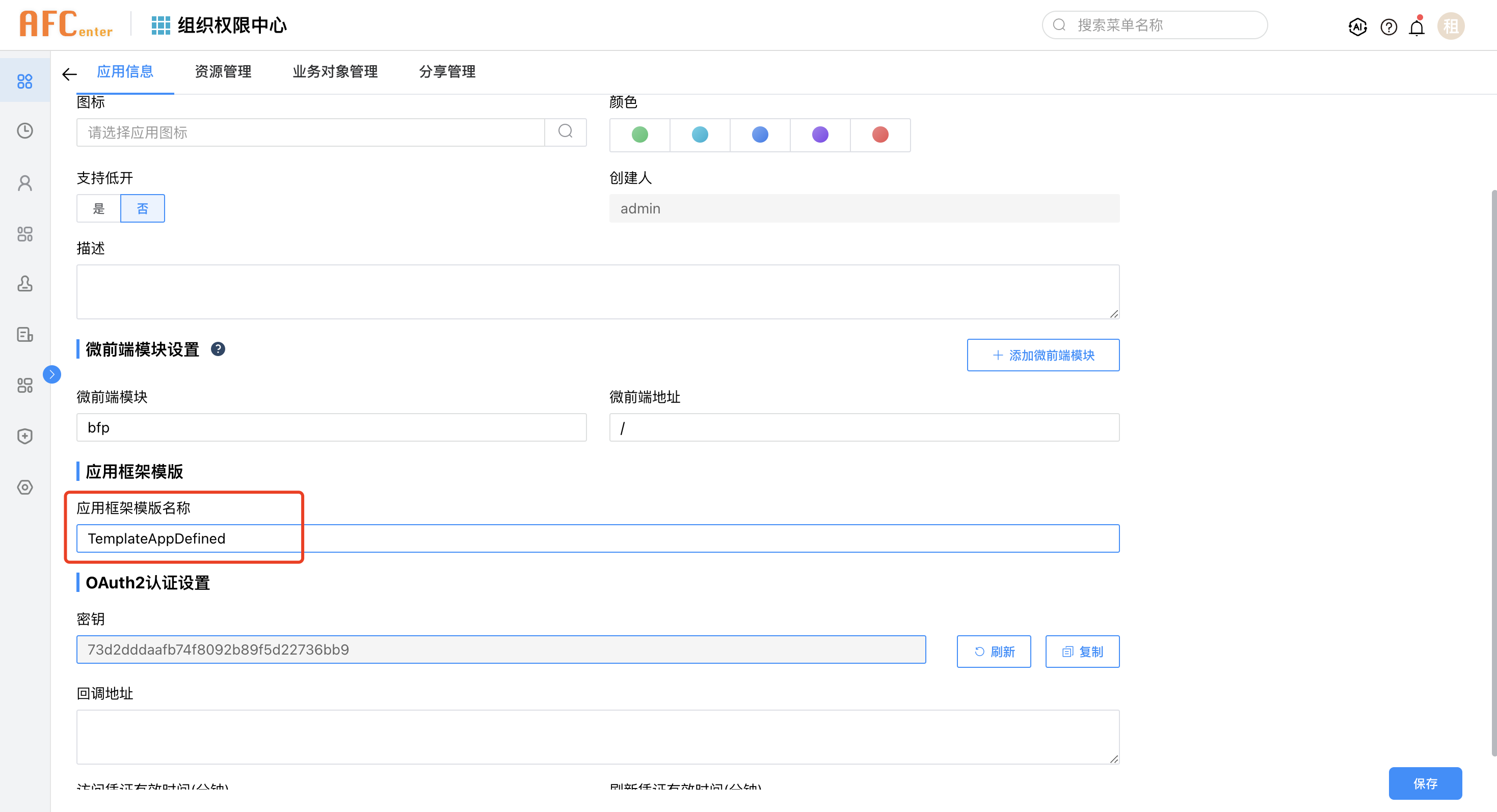
Task: Switch to the 资源管理 tab
Action: point(223,71)
